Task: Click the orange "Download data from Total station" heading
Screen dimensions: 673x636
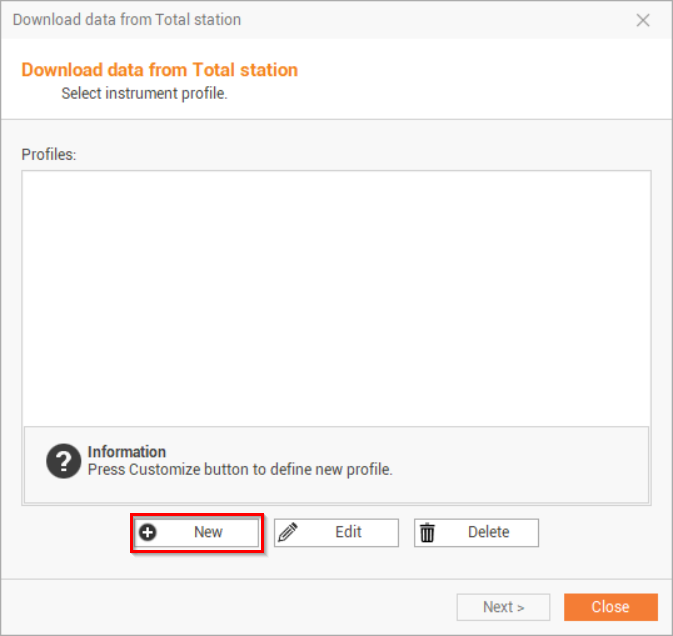Action: click(159, 70)
